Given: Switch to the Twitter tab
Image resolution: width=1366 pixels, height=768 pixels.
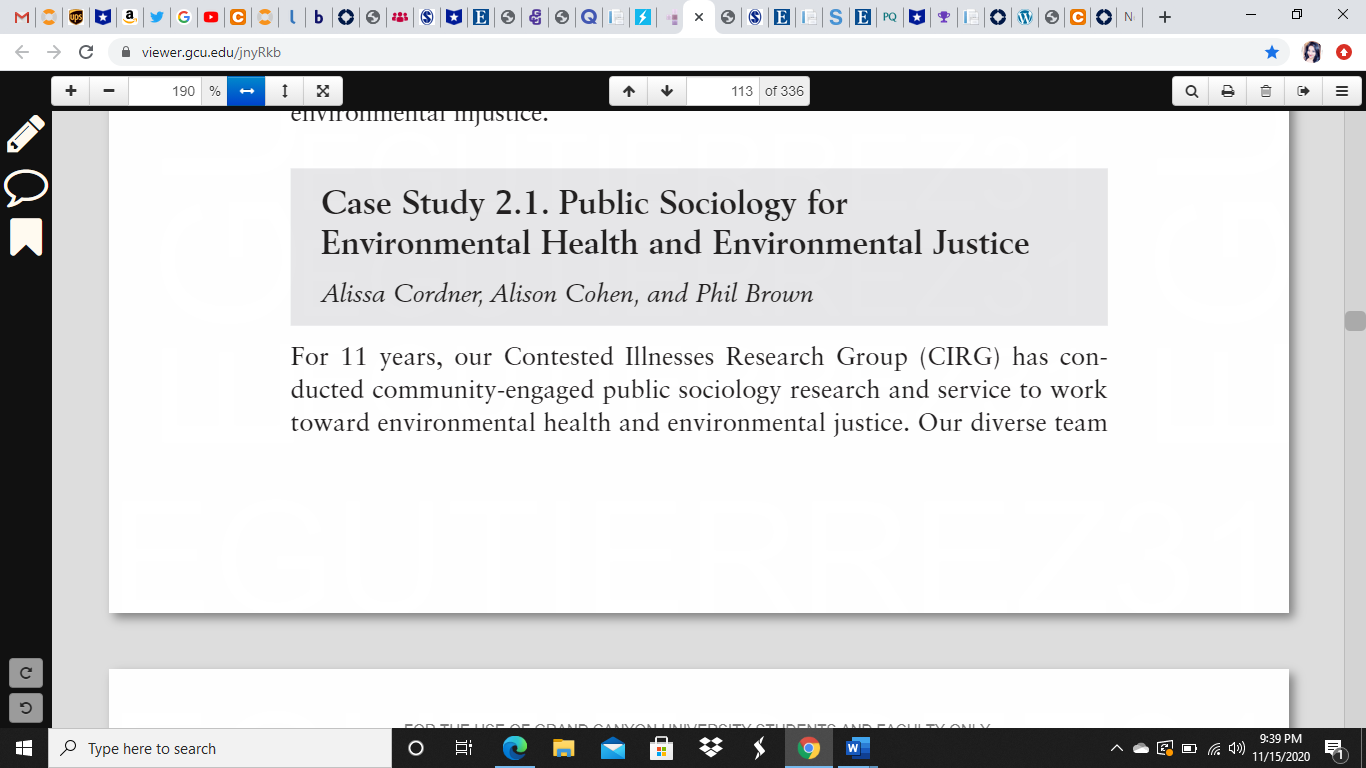Looking at the screenshot, I should pos(156,17).
